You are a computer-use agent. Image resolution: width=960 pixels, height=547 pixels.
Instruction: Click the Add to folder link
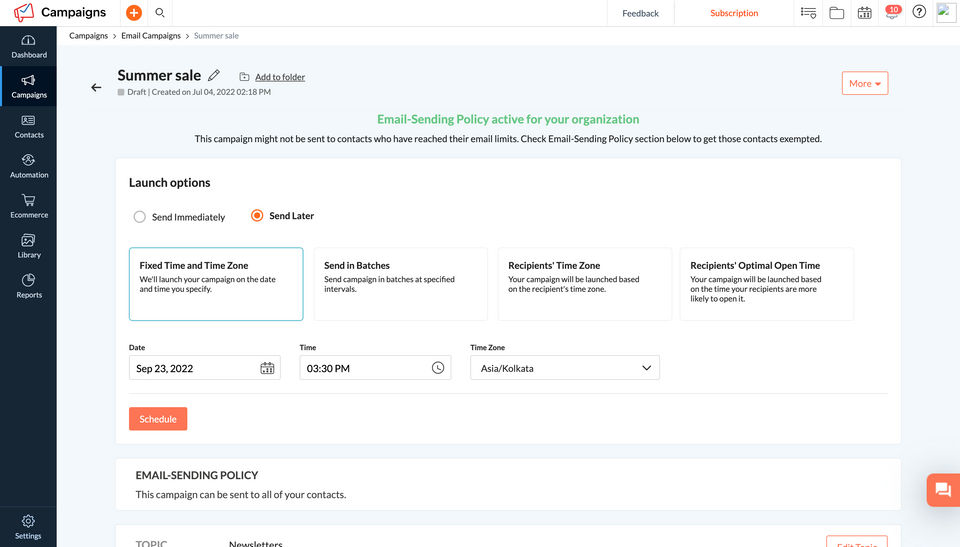pyautogui.click(x=279, y=77)
